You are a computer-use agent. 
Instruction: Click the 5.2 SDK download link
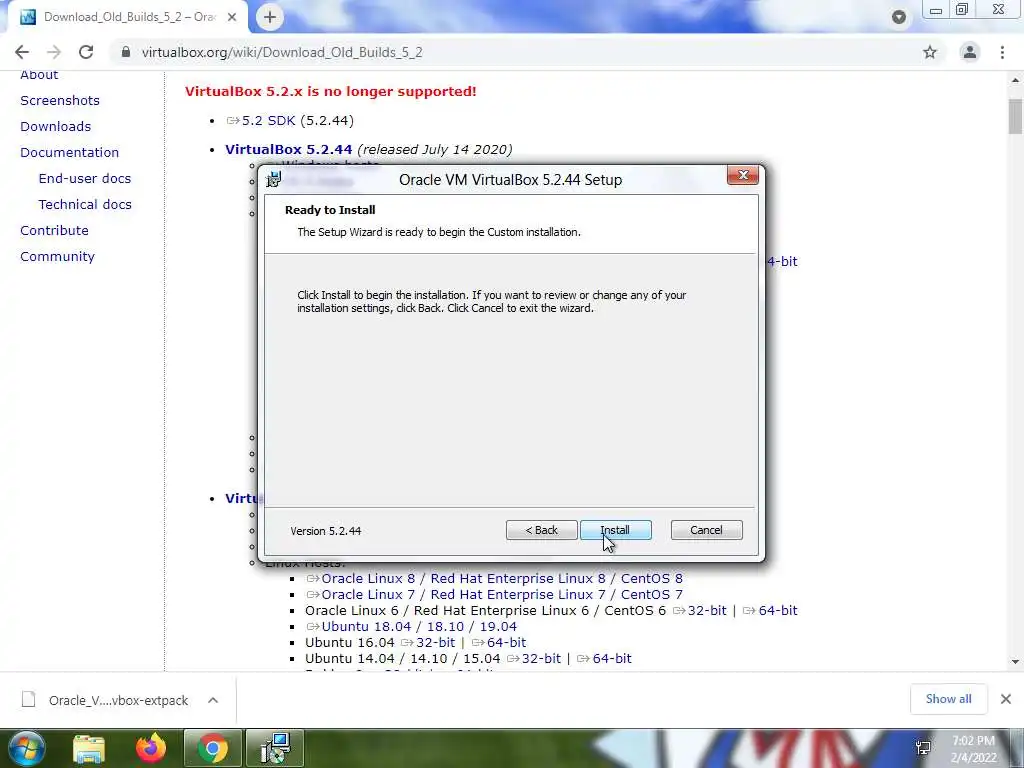tap(268, 121)
